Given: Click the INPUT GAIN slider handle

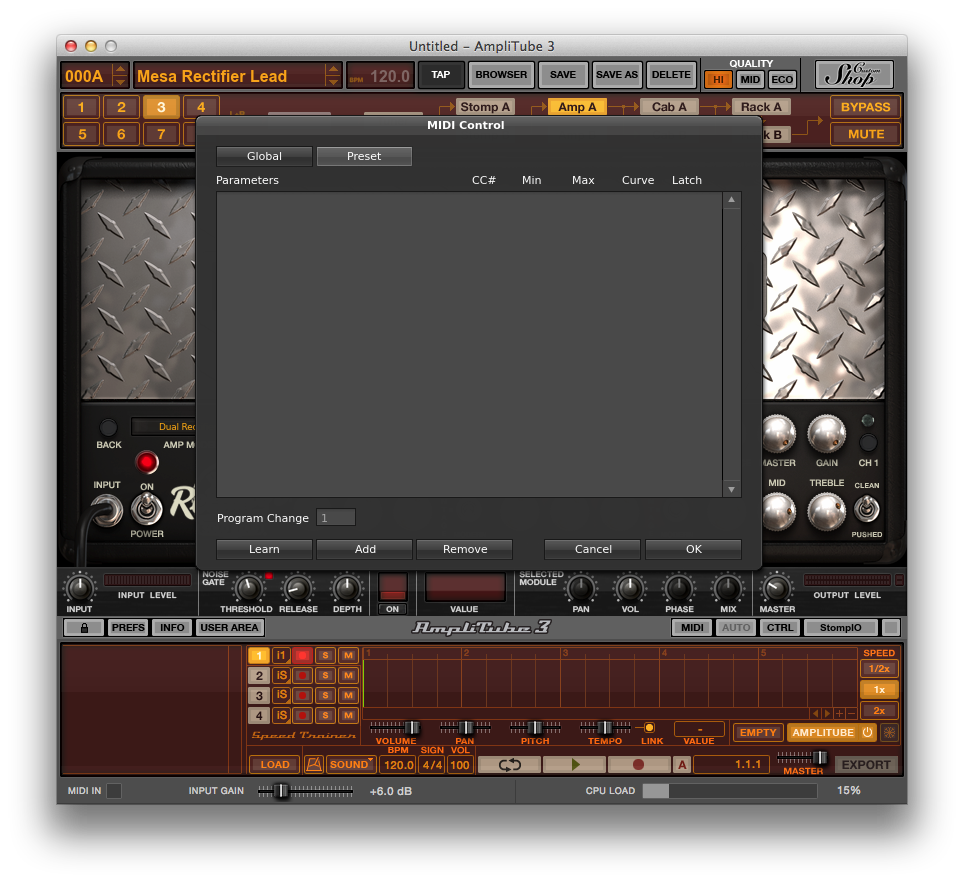Looking at the screenshot, I should pos(281,791).
